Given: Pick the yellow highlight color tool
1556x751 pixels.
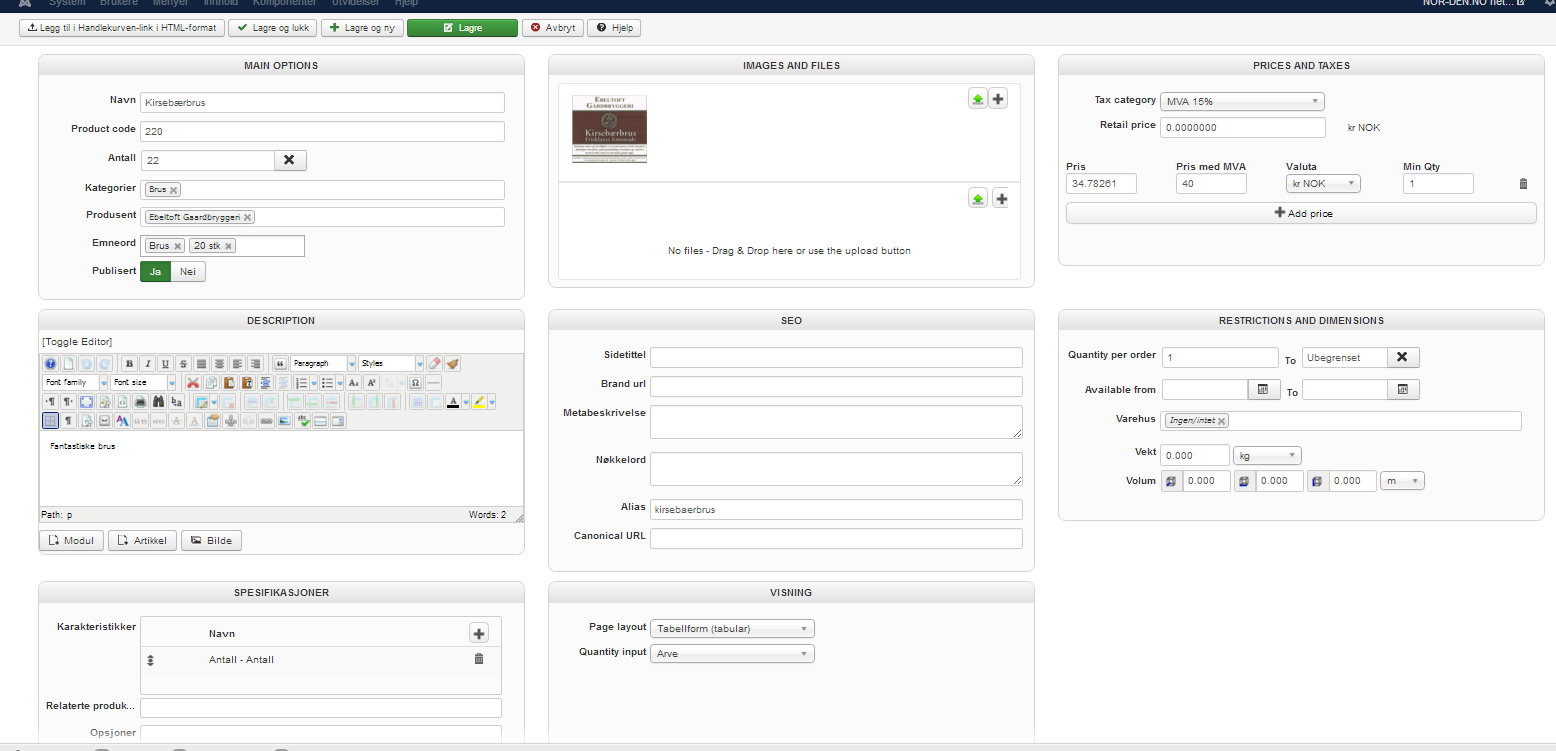Looking at the screenshot, I should 480,402.
